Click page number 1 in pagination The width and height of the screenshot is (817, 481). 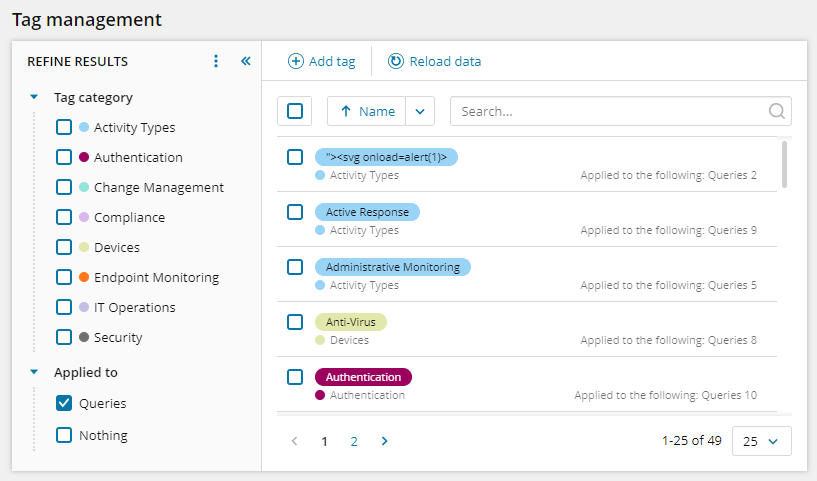(x=324, y=441)
